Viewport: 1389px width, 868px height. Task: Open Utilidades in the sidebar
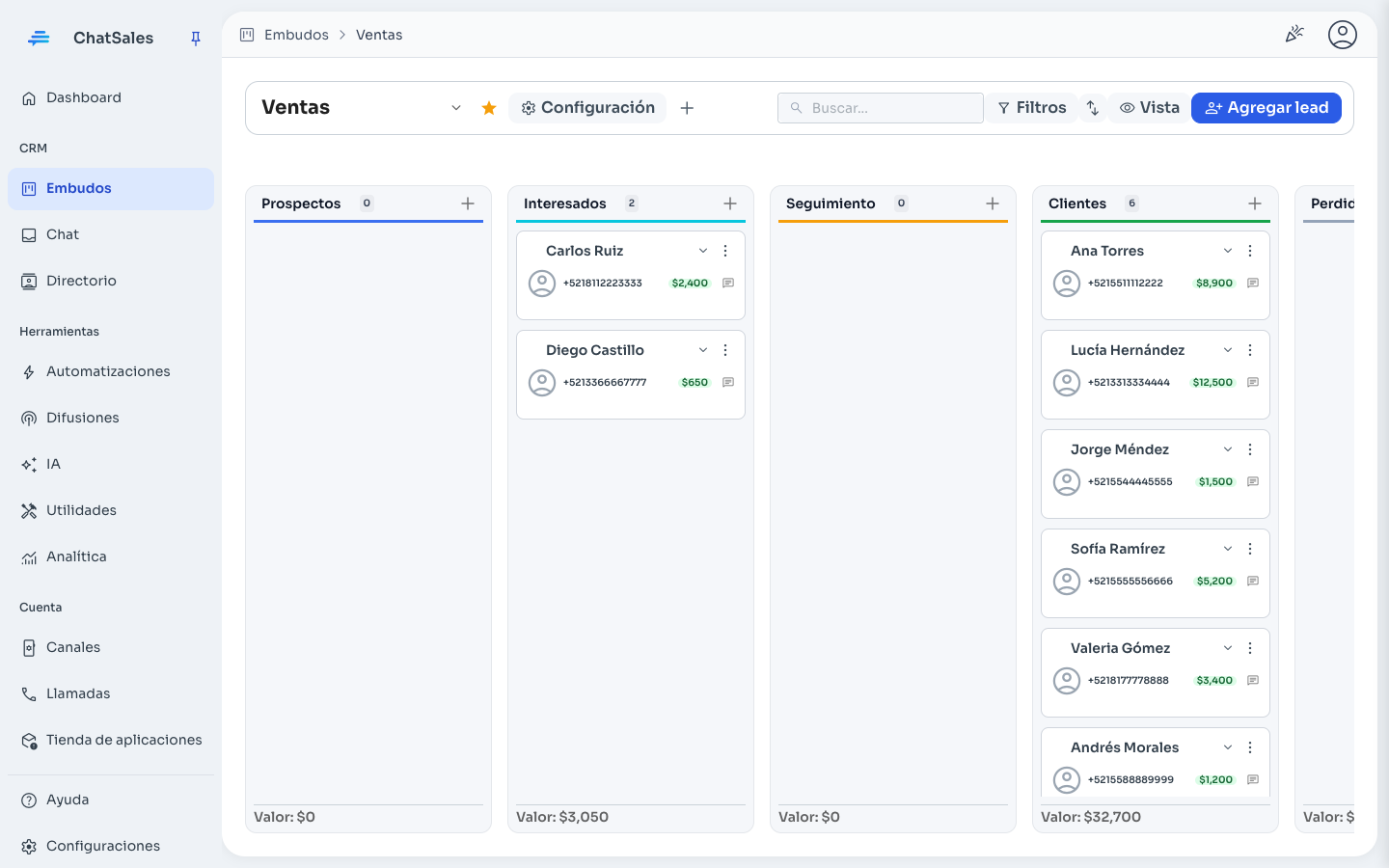[111, 510]
